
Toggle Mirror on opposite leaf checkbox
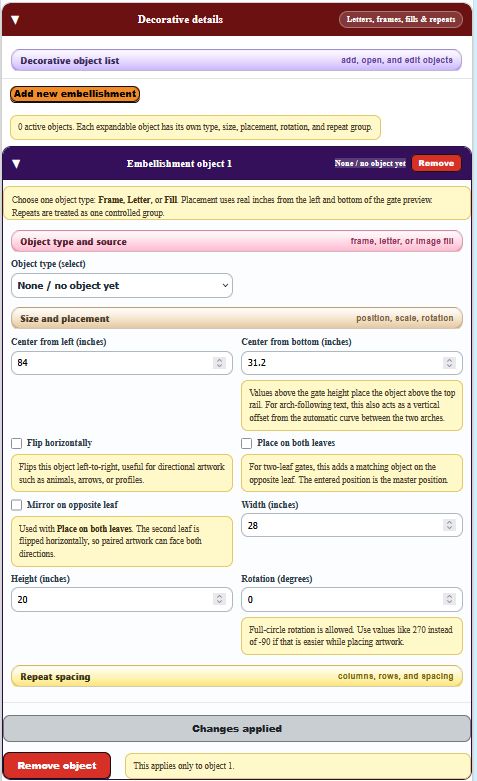16,505
